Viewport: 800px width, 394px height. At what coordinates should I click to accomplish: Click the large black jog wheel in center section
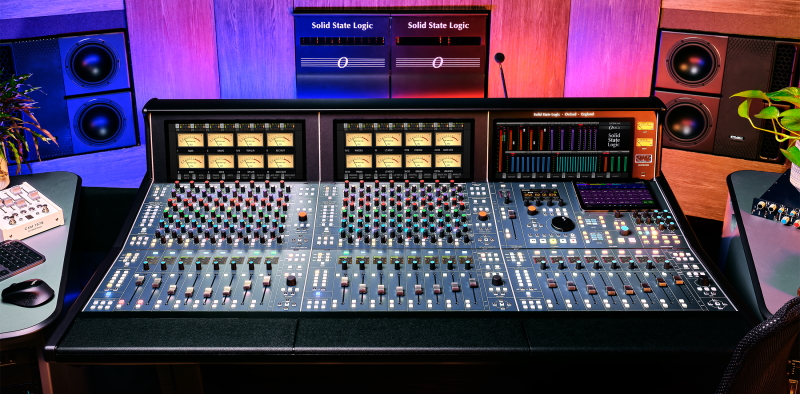(563, 223)
